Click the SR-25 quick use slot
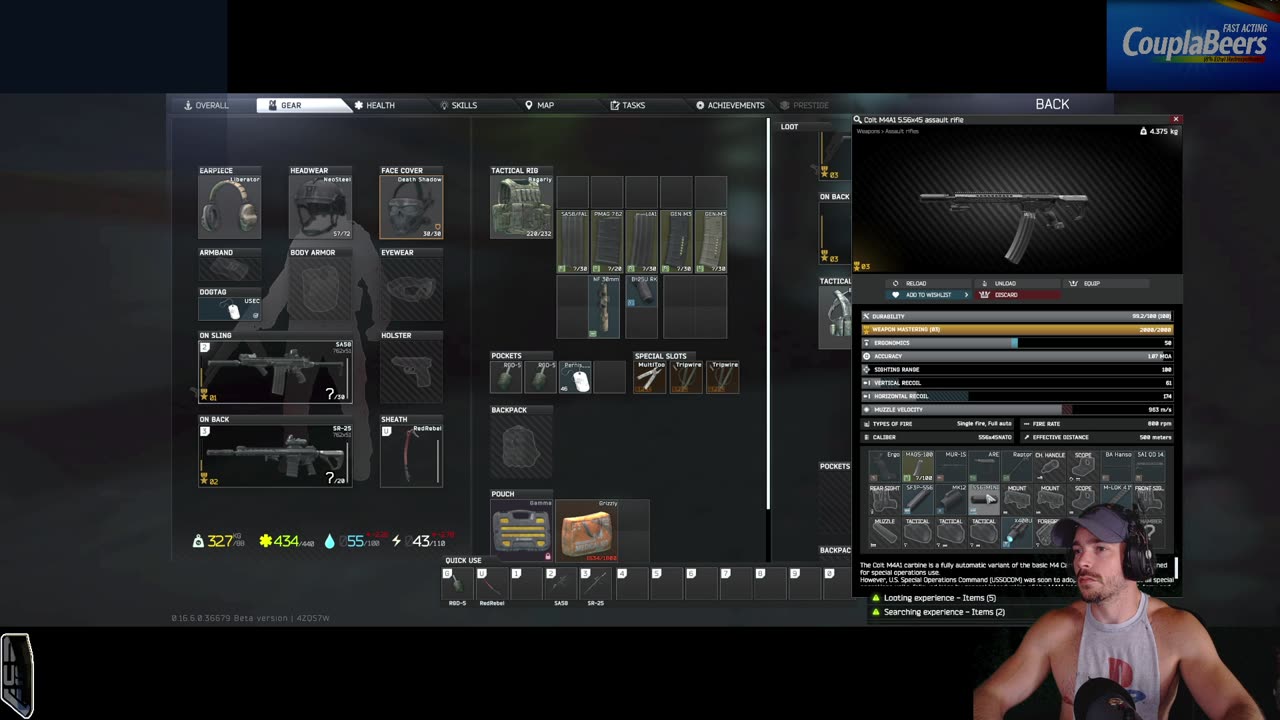 coord(596,584)
